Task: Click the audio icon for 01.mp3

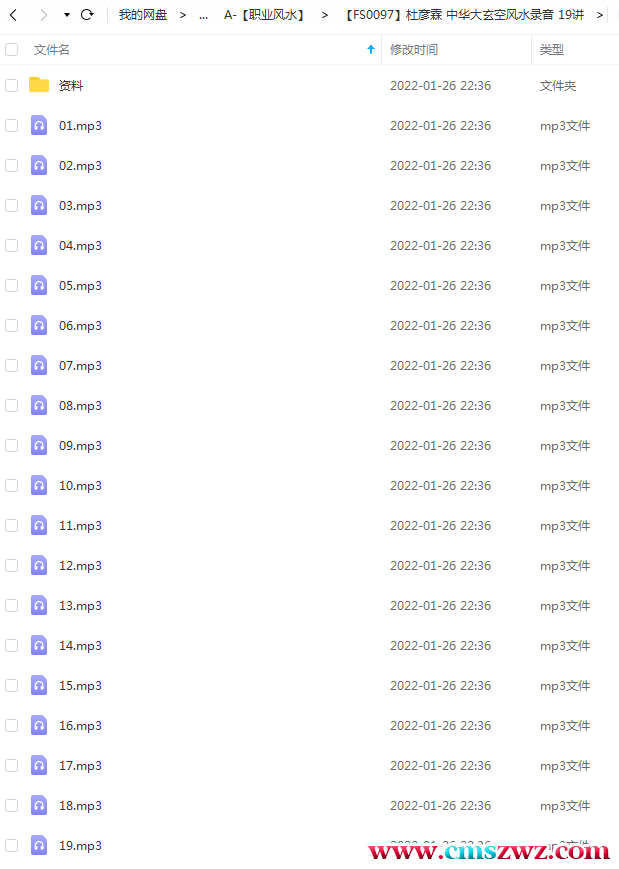Action: (39, 125)
